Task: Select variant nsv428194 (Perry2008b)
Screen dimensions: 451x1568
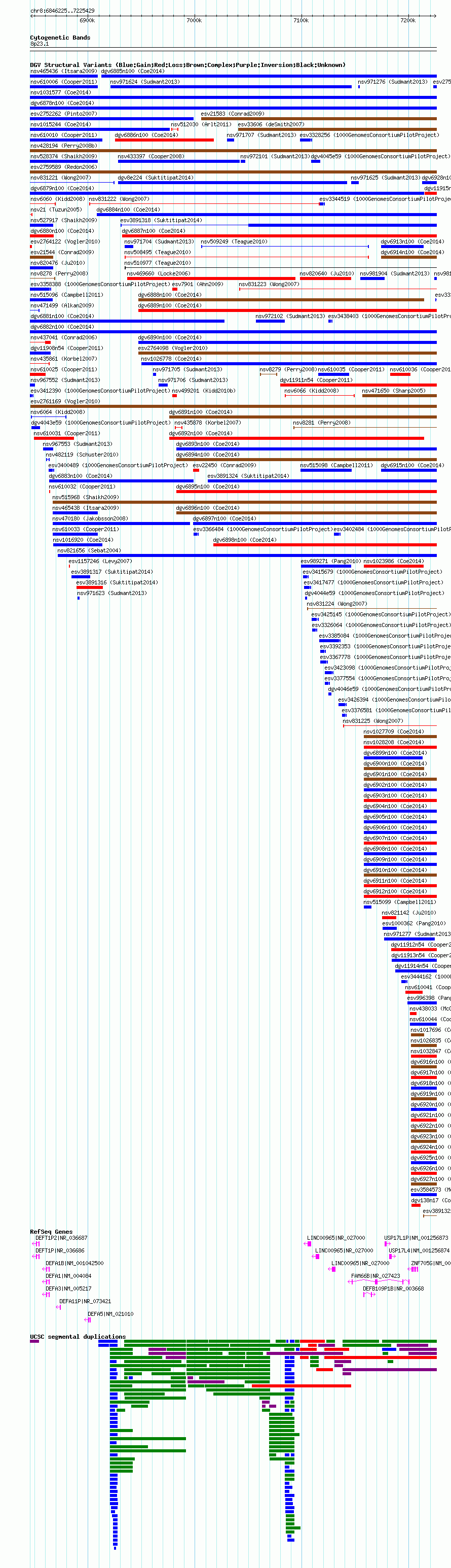Action: [x=64, y=146]
